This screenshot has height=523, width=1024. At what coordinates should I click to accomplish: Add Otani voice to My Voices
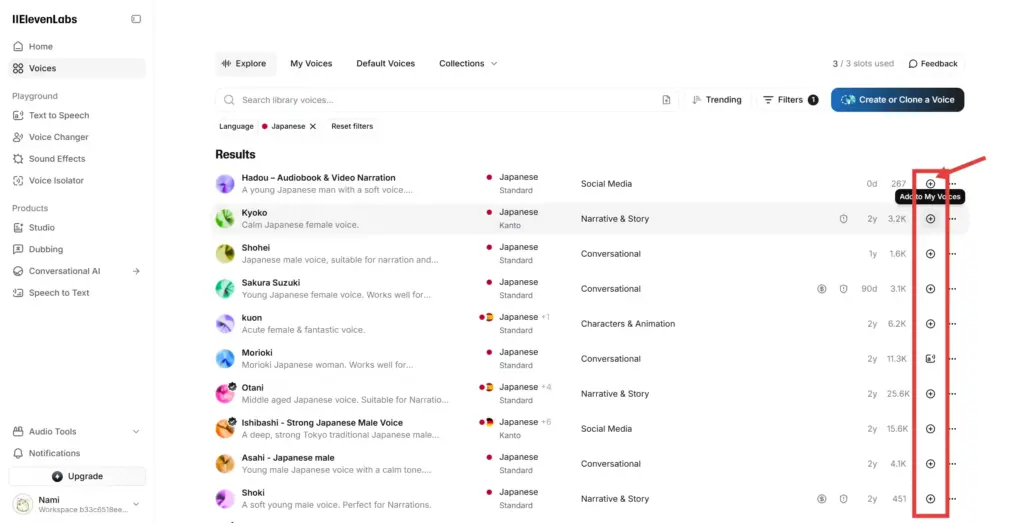(x=930, y=394)
